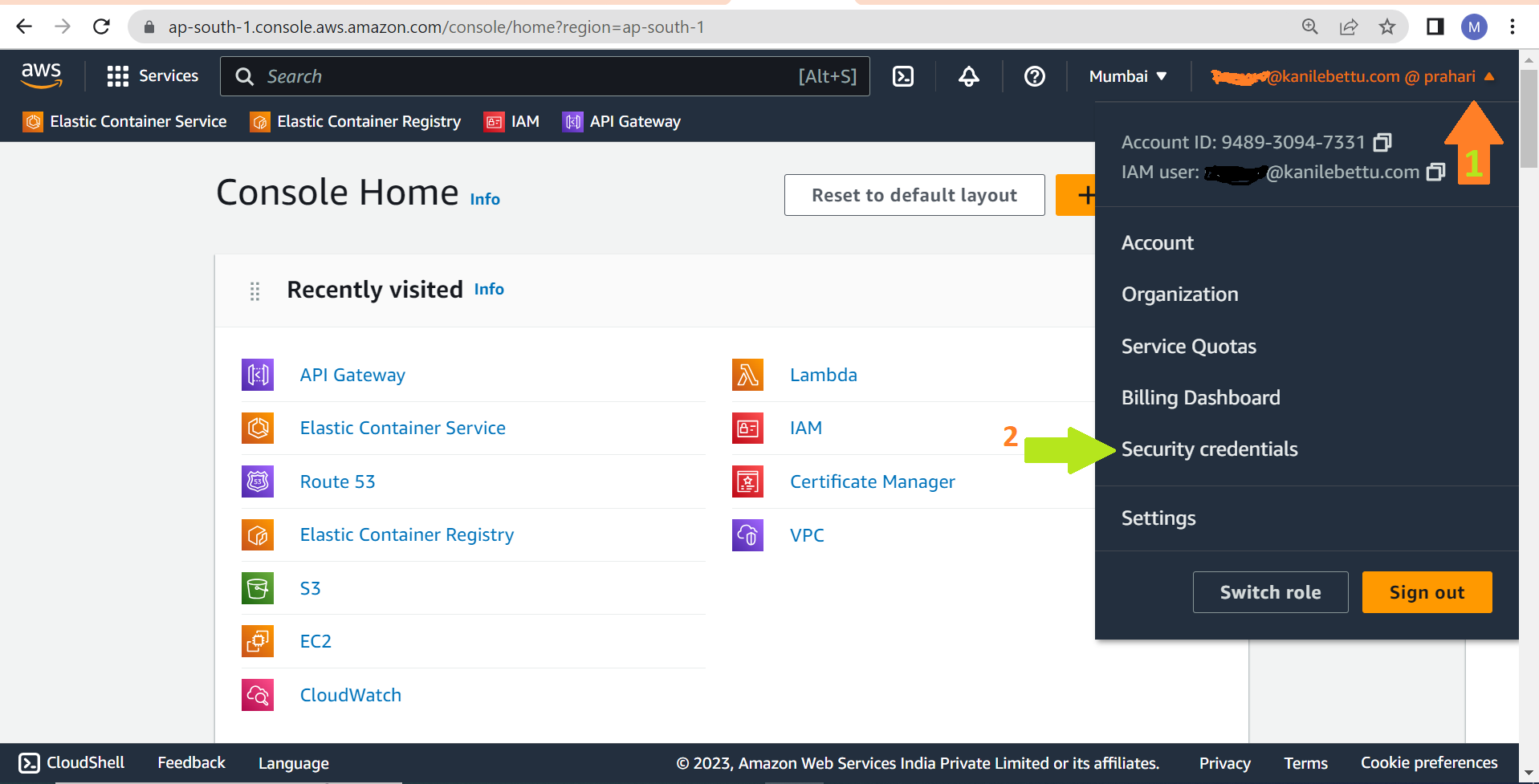This screenshot has width=1539, height=784.
Task: Click the API Gateway icon in Recently visited
Action: [258, 375]
